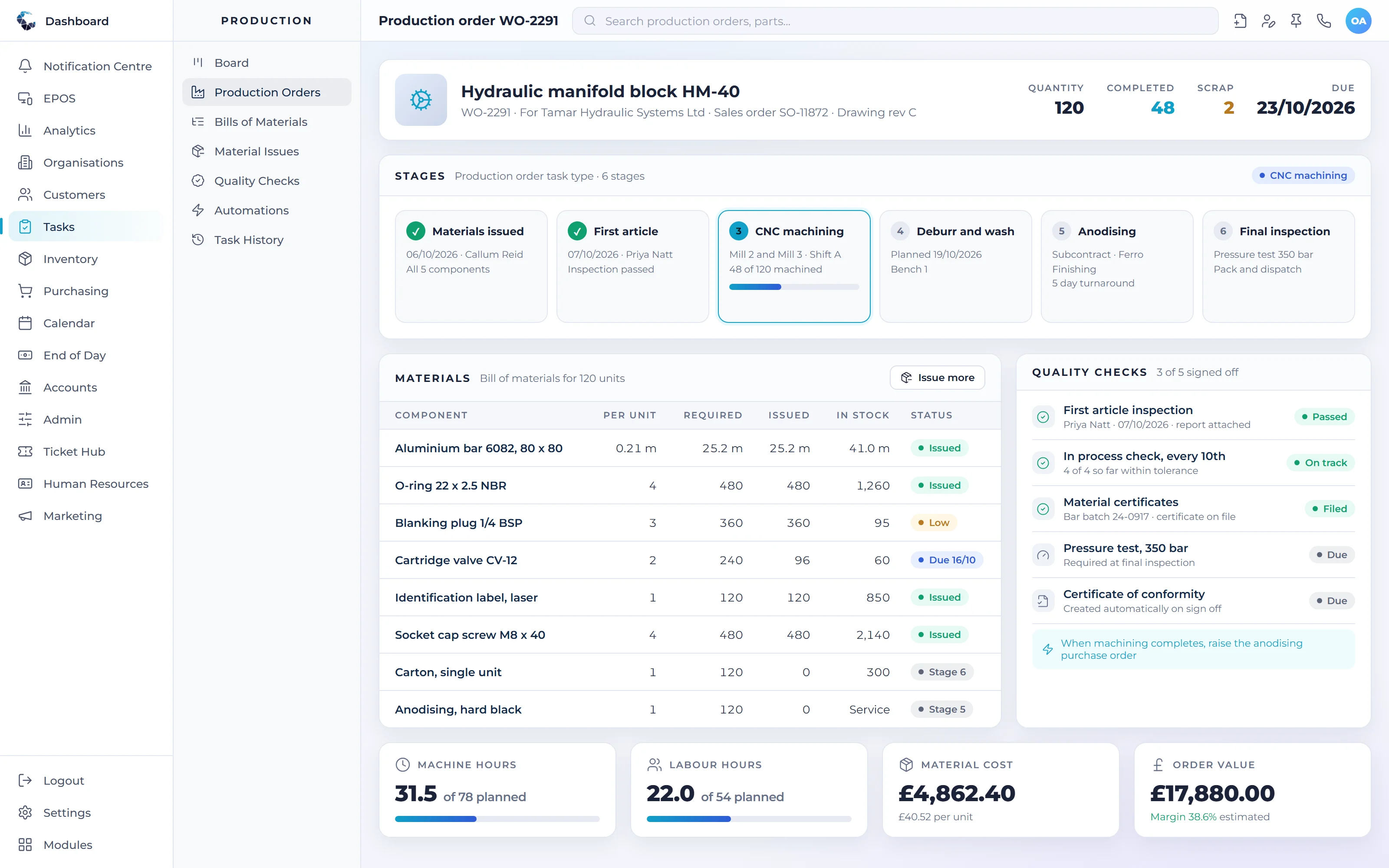Viewport: 1389px width, 868px height.
Task: Click the Low status badge for Blanking plug
Action: (933, 523)
